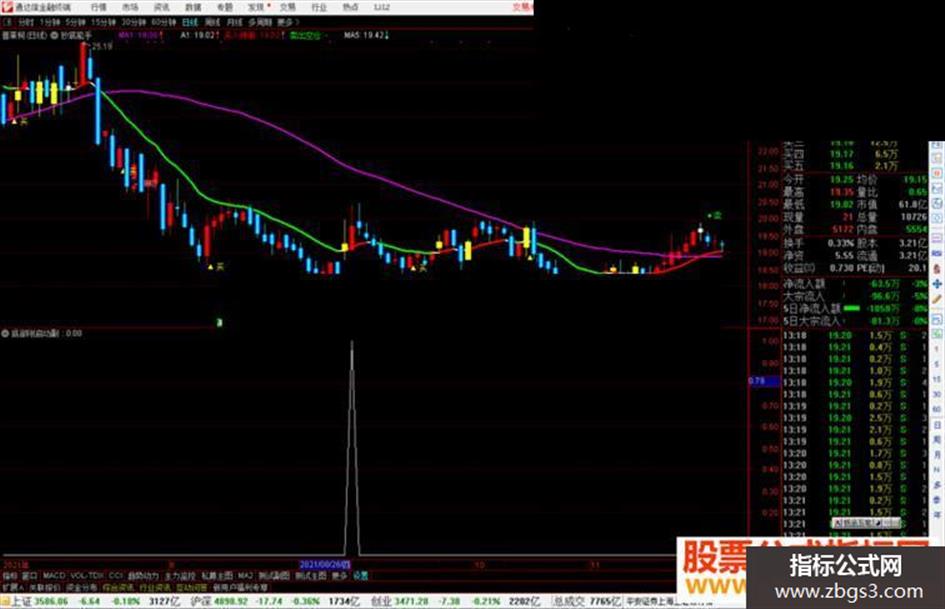Select the 日线 daily period tab
Screen dimensions: 945x609
point(190,22)
